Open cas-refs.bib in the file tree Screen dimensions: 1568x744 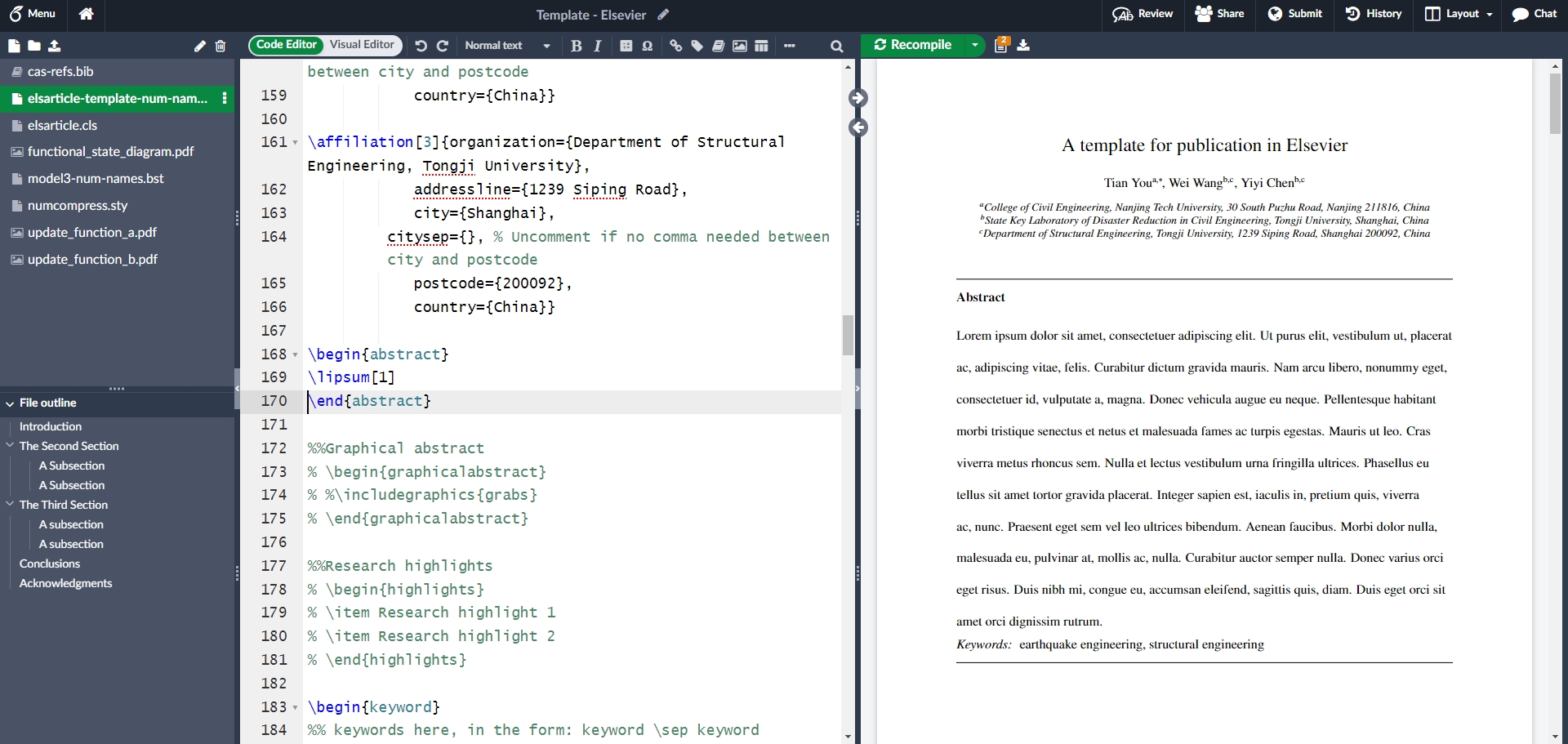point(60,72)
